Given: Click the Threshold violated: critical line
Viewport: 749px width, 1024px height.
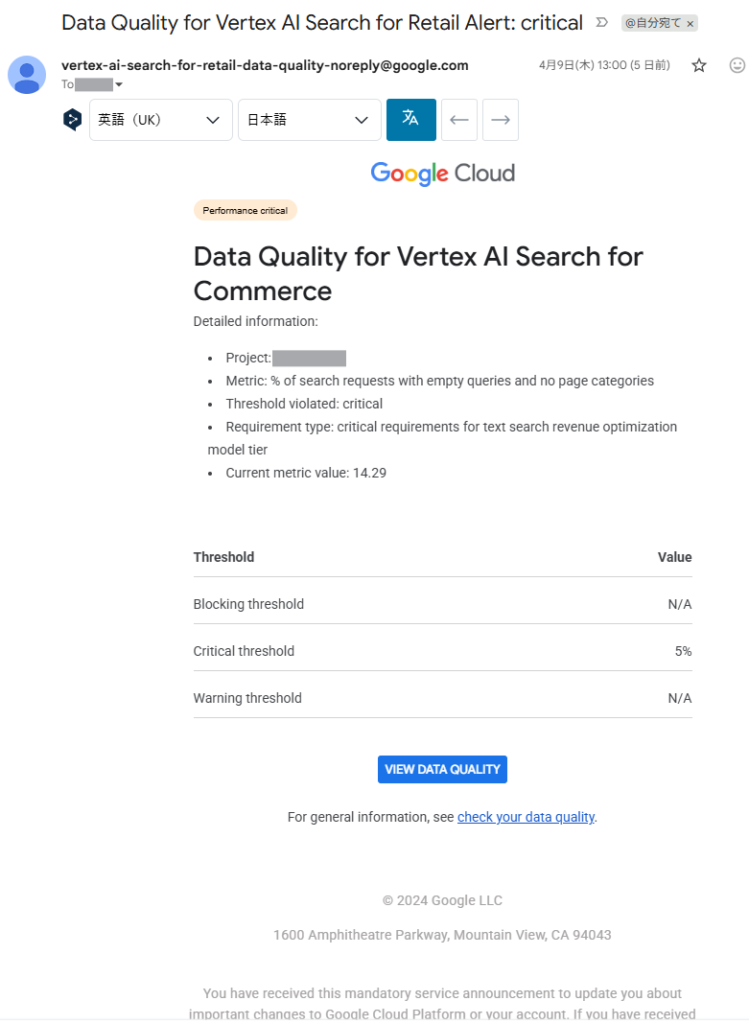Looking at the screenshot, I should tap(304, 404).
